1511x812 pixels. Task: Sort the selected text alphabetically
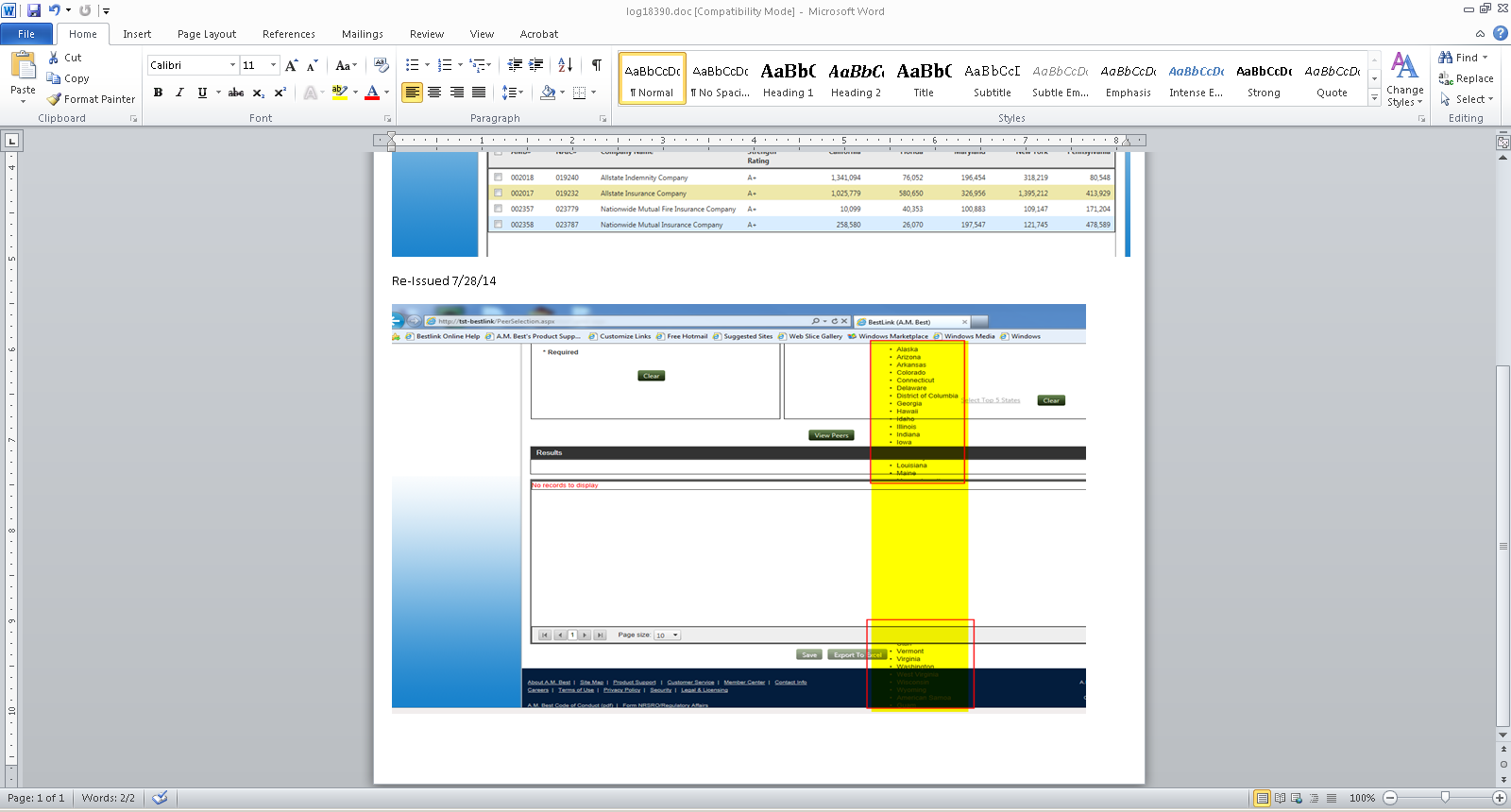pyautogui.click(x=565, y=65)
